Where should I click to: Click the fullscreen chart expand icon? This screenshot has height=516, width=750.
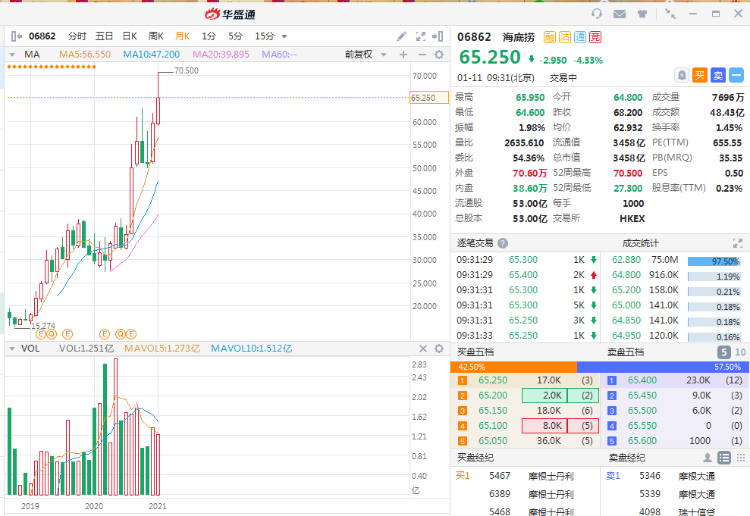(419, 36)
